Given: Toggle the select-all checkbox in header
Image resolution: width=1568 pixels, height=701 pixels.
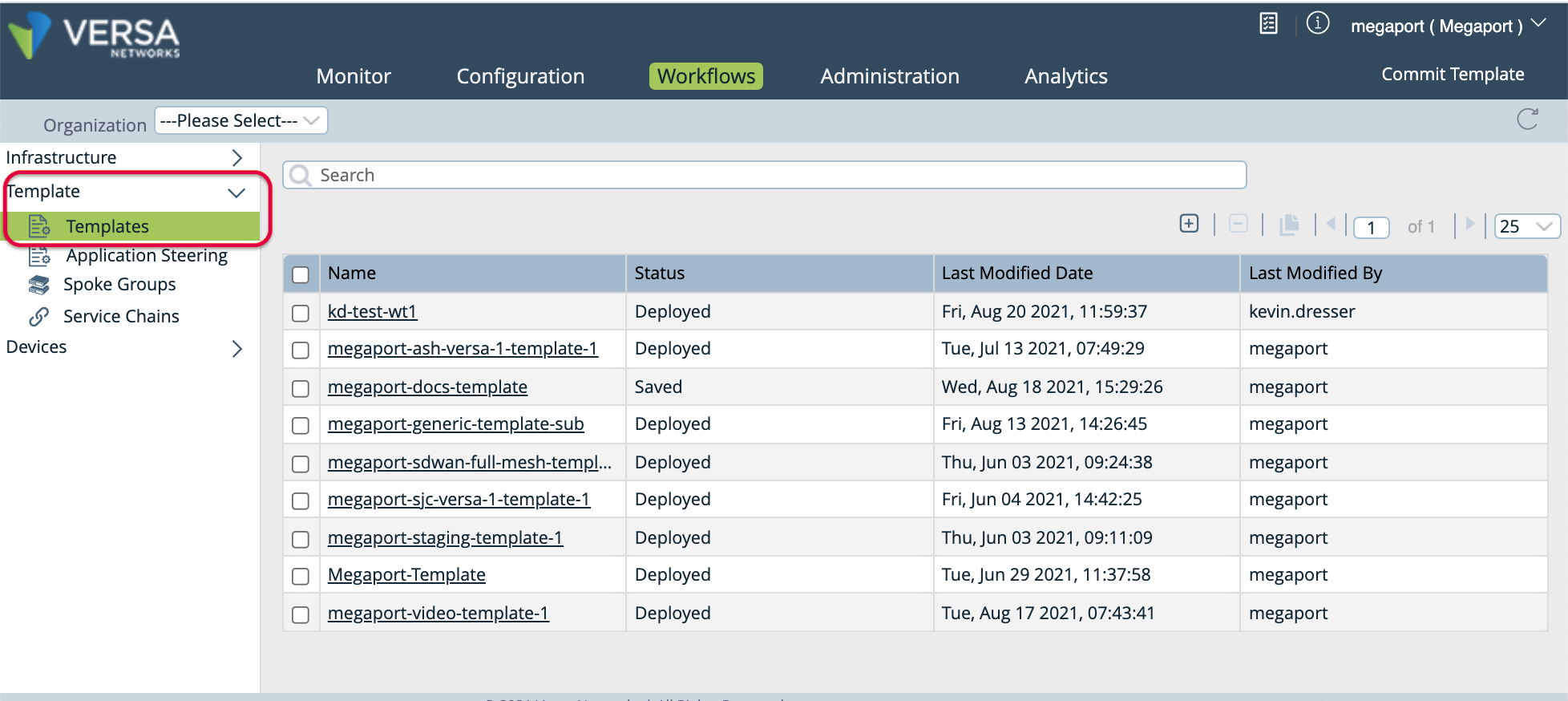Looking at the screenshot, I should [x=301, y=274].
